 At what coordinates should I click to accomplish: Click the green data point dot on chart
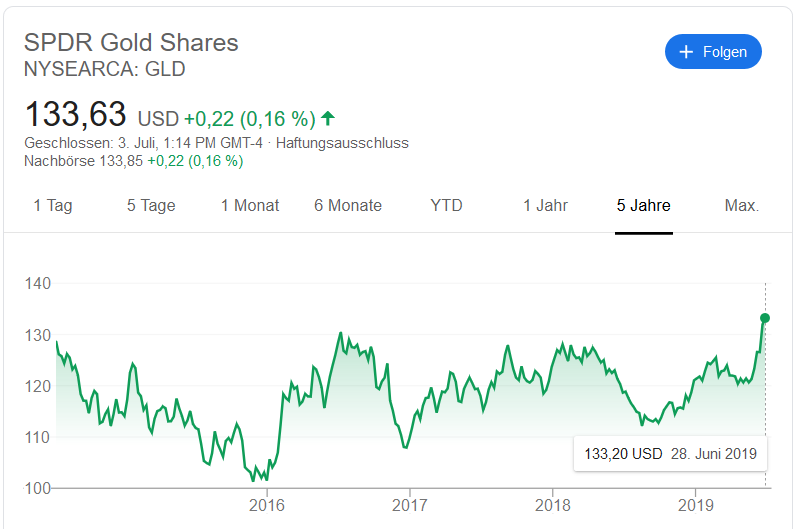765,318
